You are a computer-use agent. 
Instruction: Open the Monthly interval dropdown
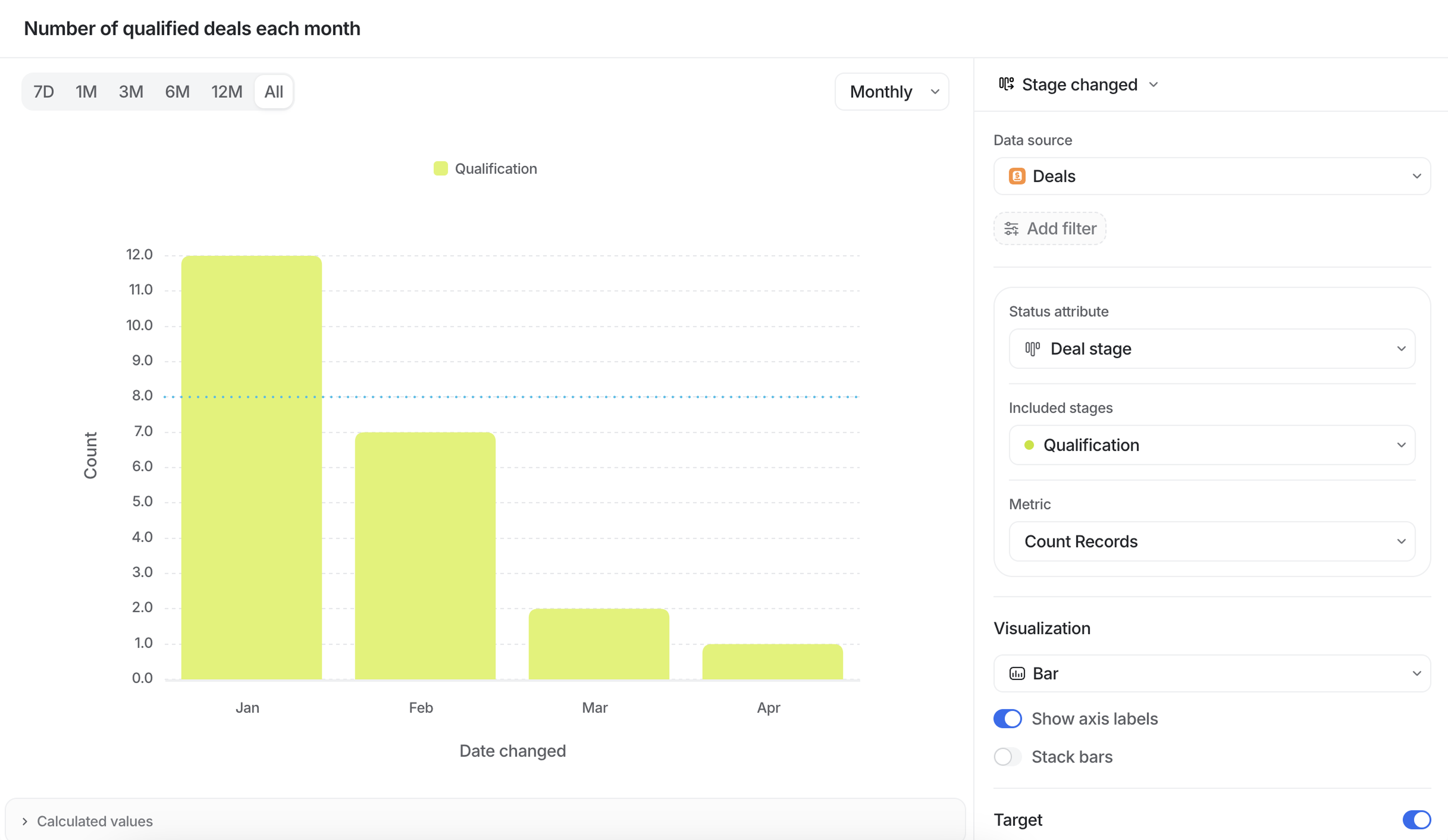tap(891, 92)
